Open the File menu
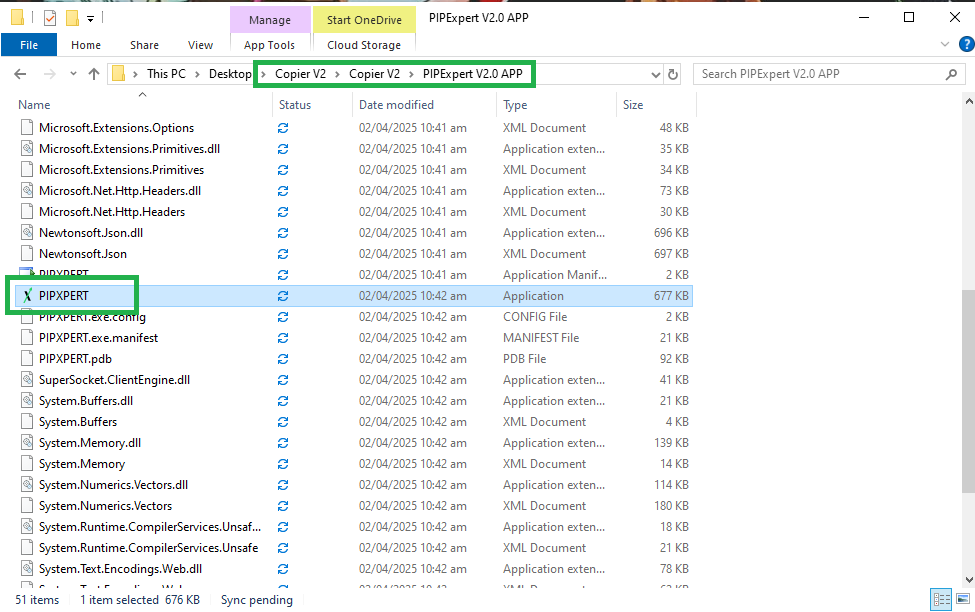Screen dimensions: 975x612 click(x=29, y=45)
